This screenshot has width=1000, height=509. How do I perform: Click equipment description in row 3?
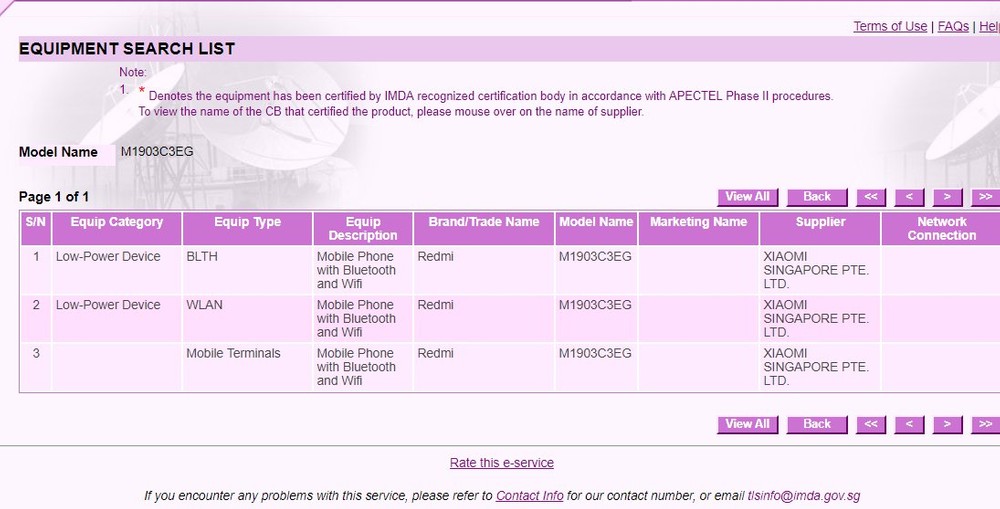coord(356,367)
